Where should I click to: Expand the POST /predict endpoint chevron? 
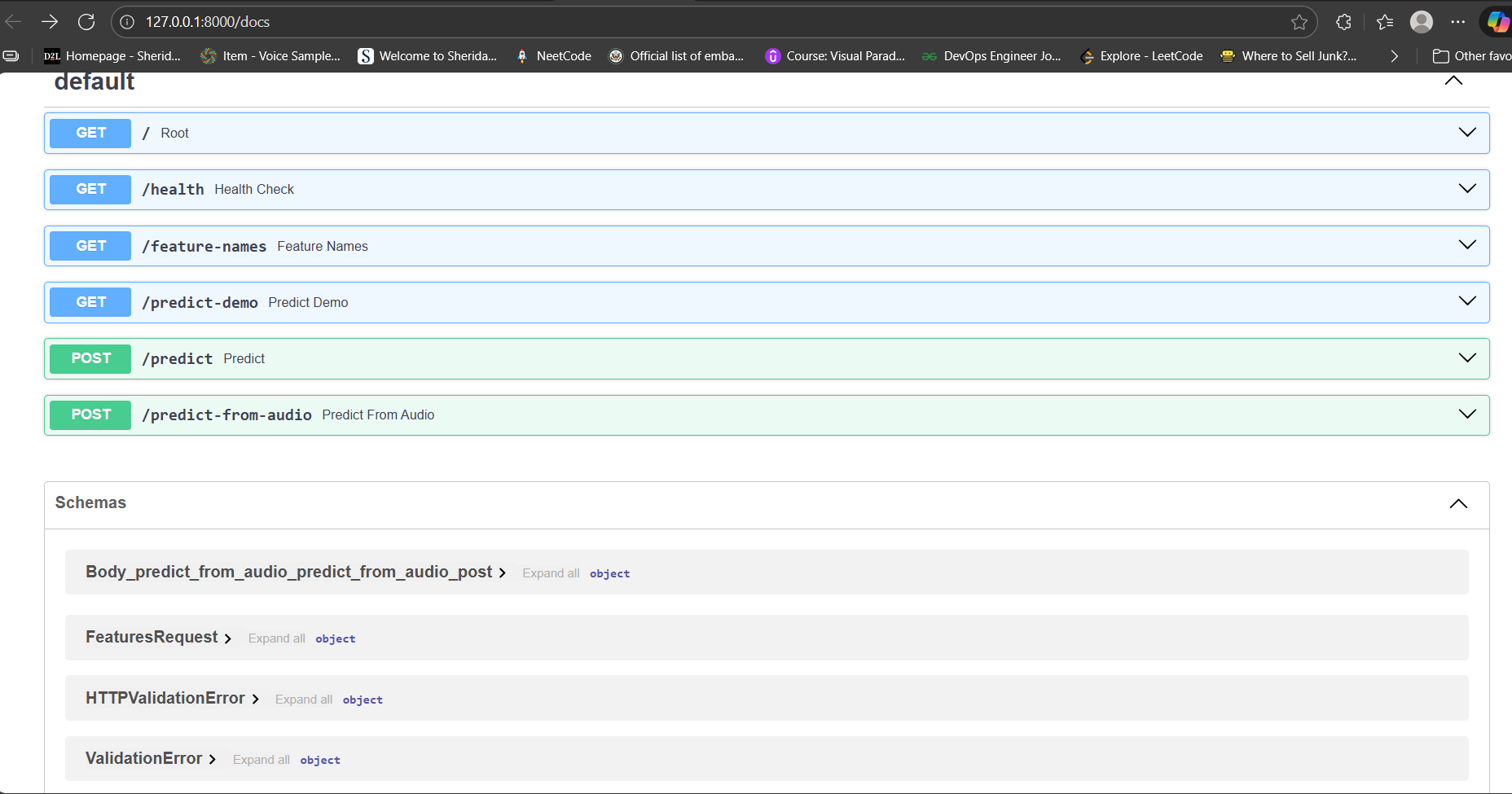click(1467, 358)
